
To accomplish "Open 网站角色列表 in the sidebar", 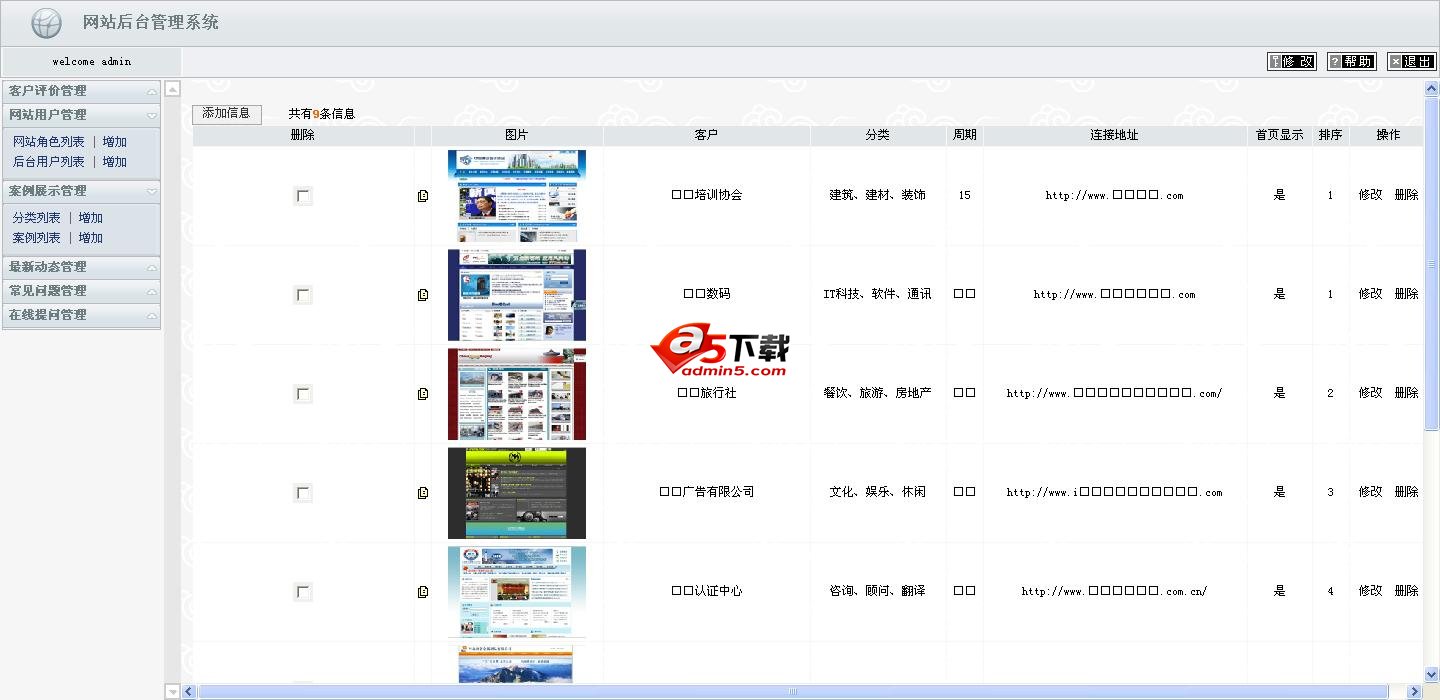I will [x=48, y=142].
